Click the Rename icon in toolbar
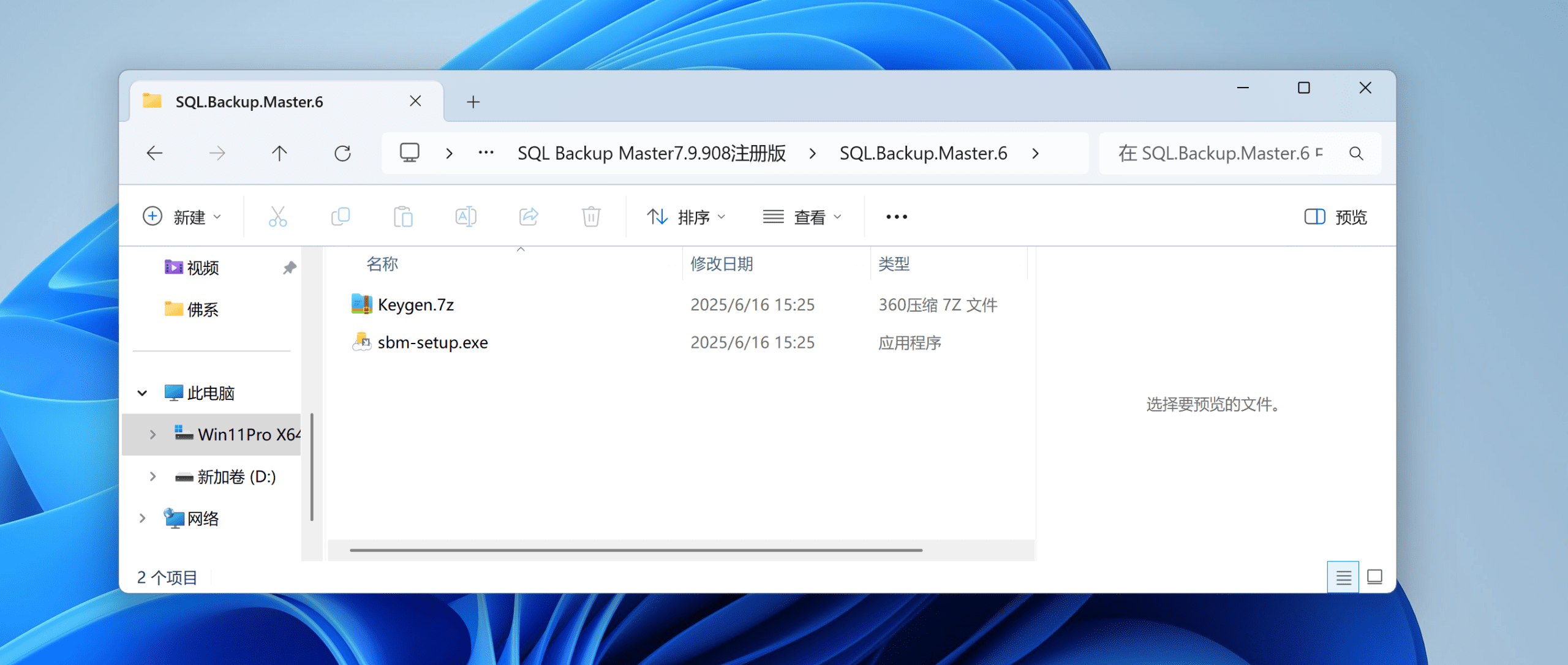1568x665 pixels. [466, 217]
